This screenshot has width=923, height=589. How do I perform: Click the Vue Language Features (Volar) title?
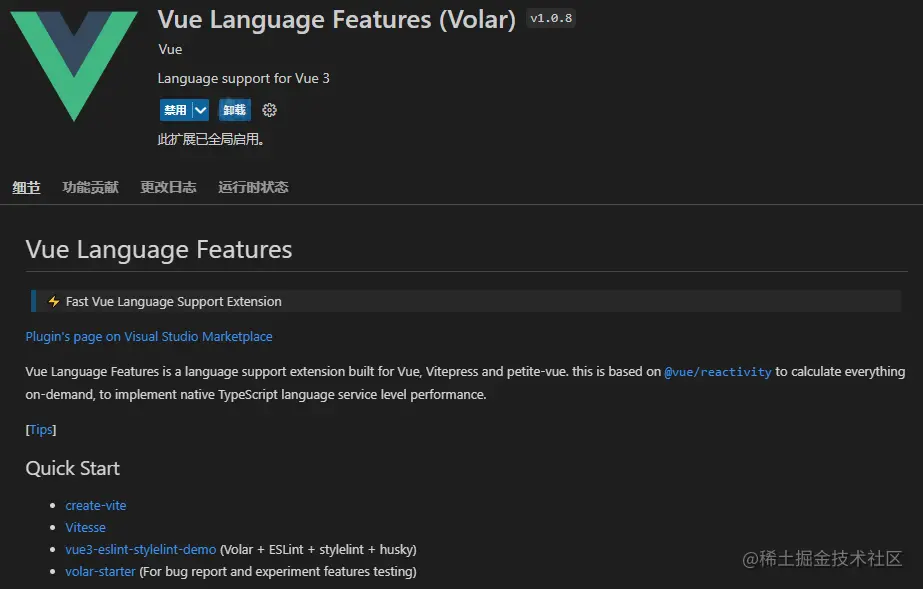pyautogui.click(x=337, y=20)
